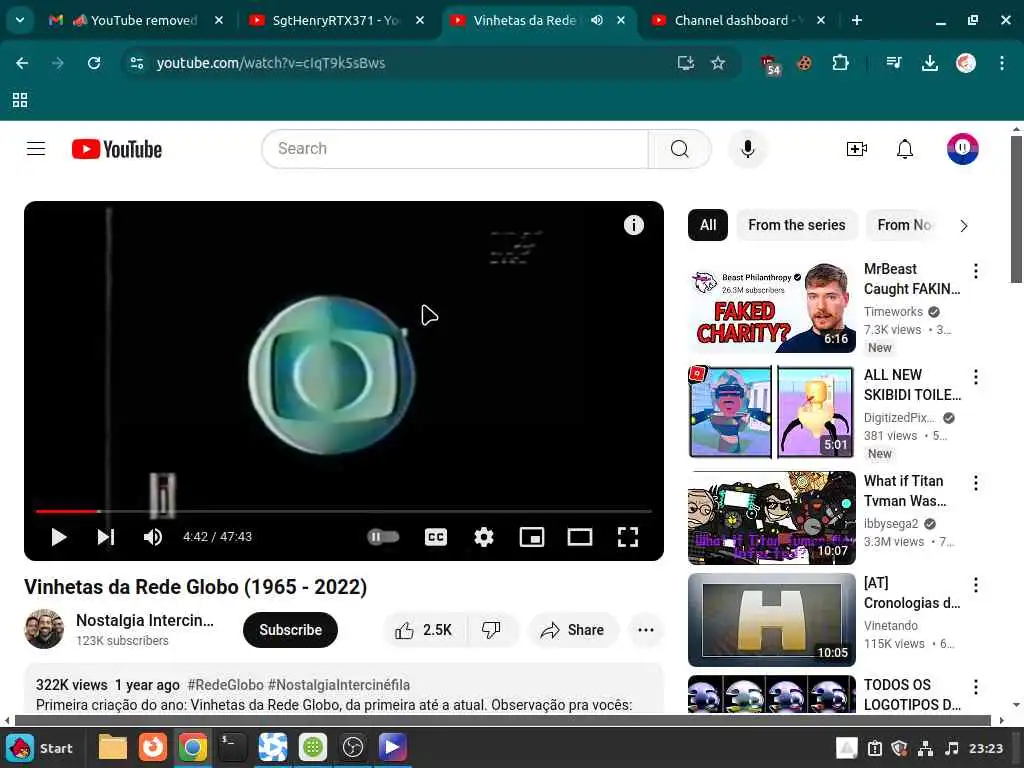Open the Create video menu
The height and width of the screenshot is (768, 1024).
[x=856, y=149]
